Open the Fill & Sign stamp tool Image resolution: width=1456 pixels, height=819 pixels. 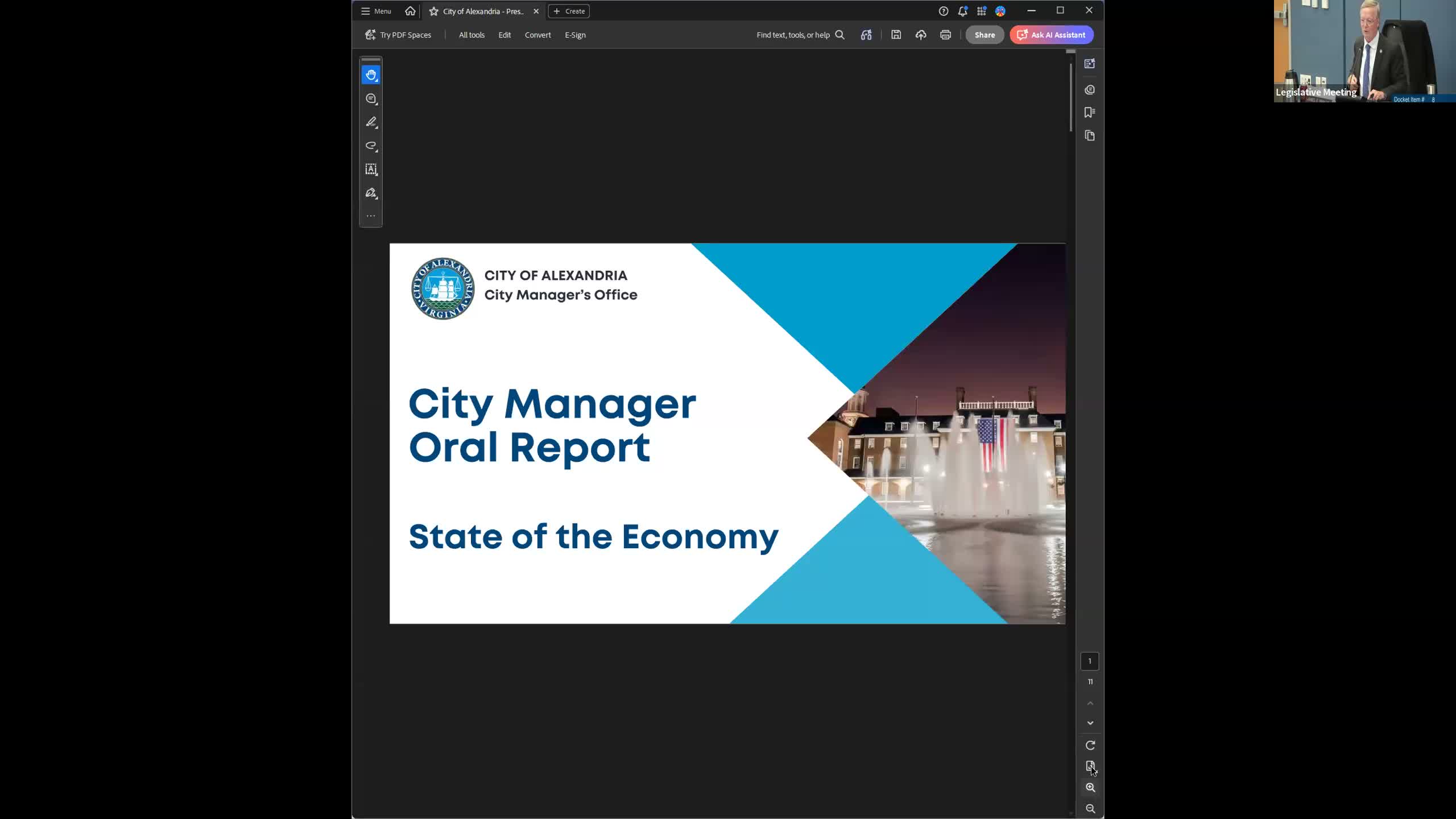point(371,193)
